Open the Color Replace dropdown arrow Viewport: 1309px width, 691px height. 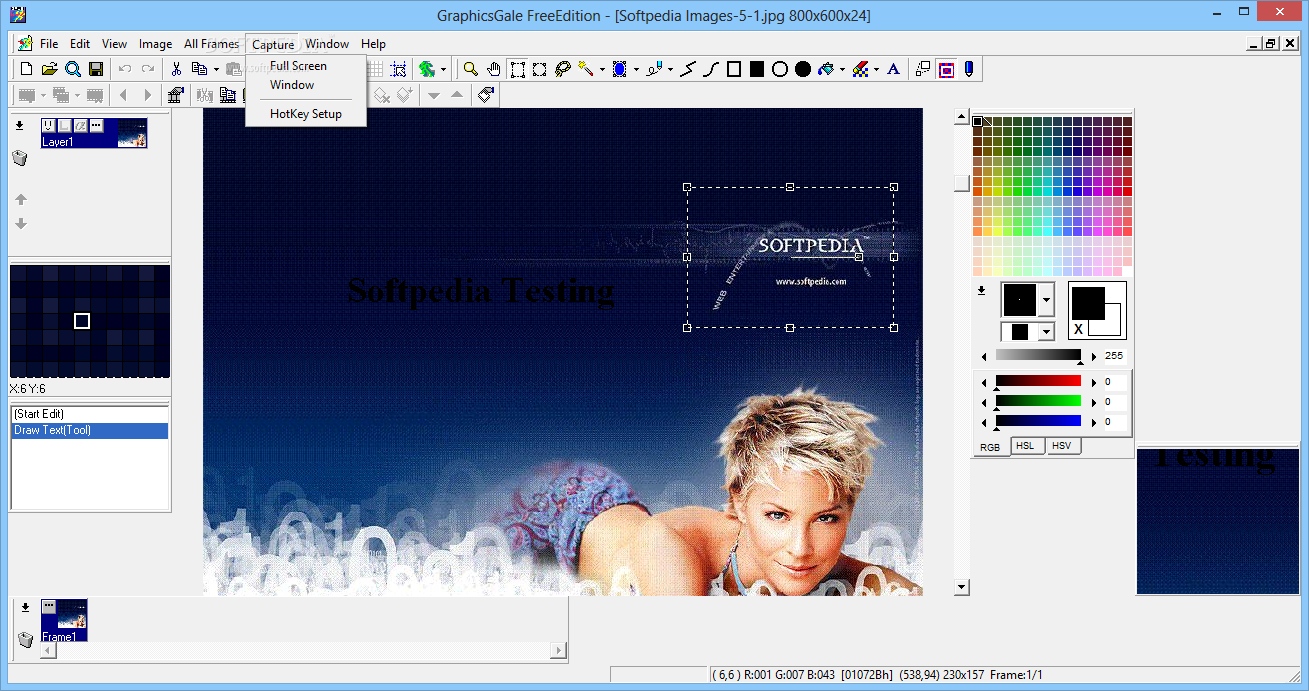coord(876,69)
